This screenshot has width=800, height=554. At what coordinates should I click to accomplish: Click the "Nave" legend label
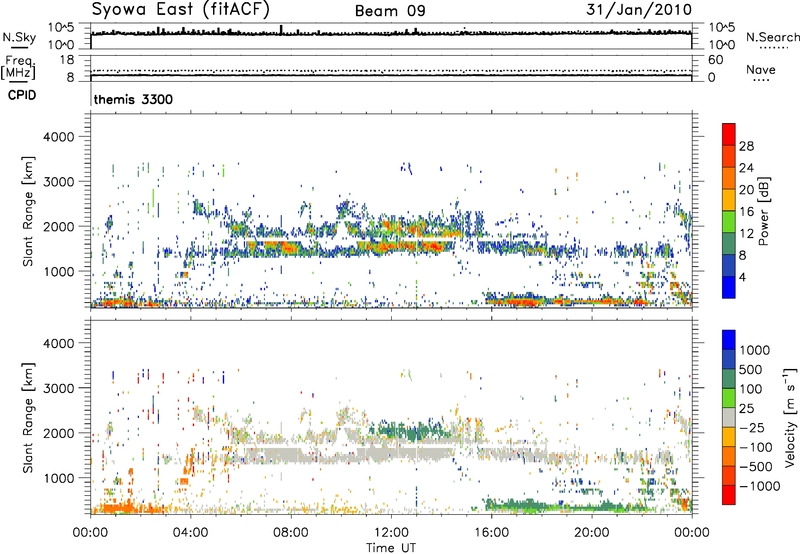coord(761,69)
